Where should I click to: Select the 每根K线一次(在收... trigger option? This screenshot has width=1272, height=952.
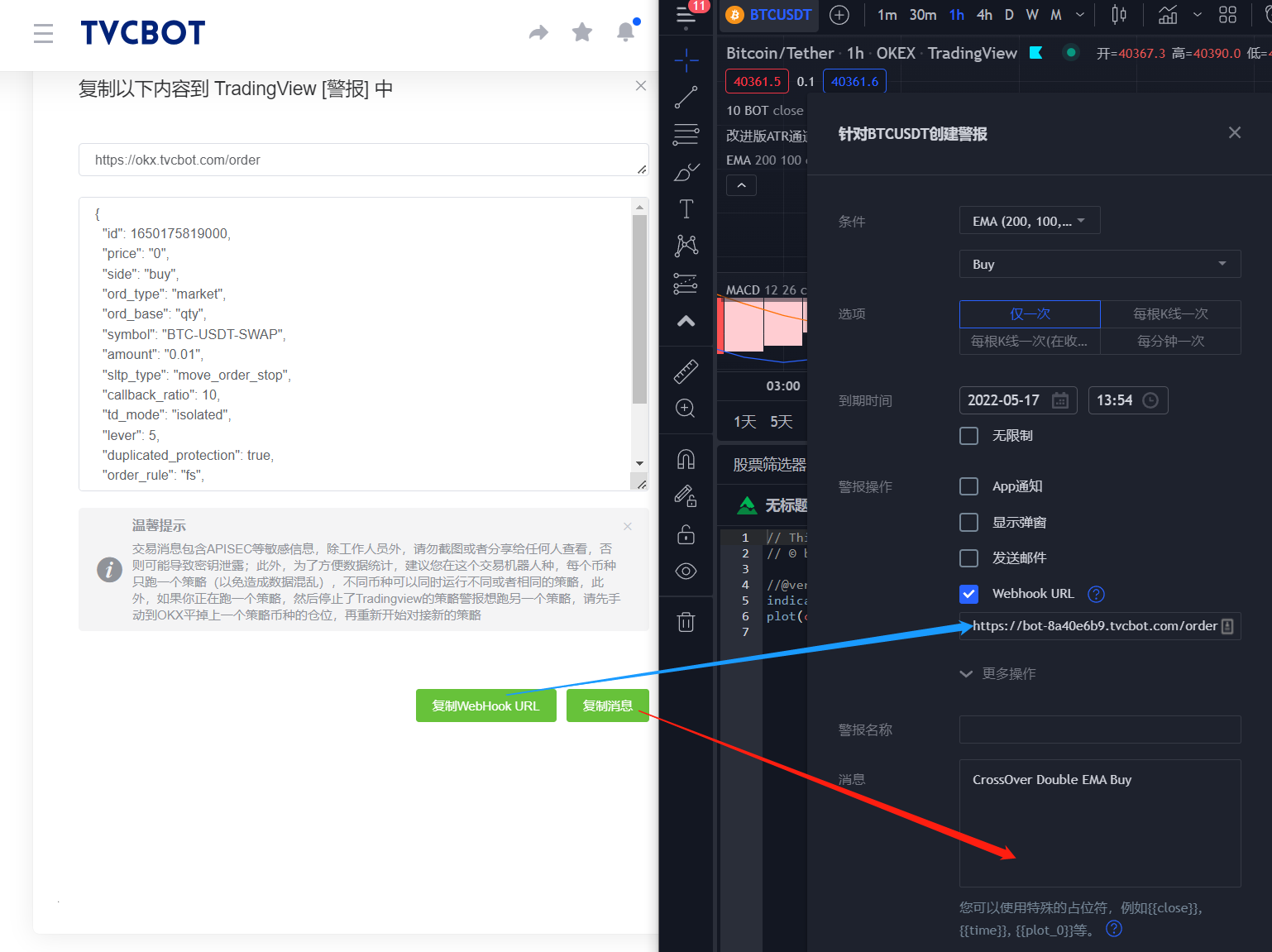coord(1030,342)
